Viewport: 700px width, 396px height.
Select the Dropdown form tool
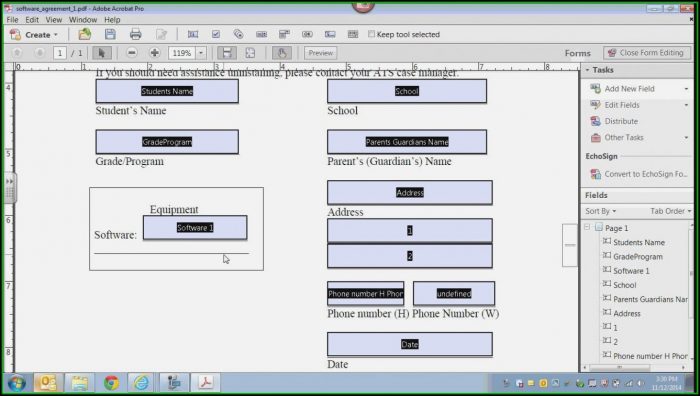[284, 34]
